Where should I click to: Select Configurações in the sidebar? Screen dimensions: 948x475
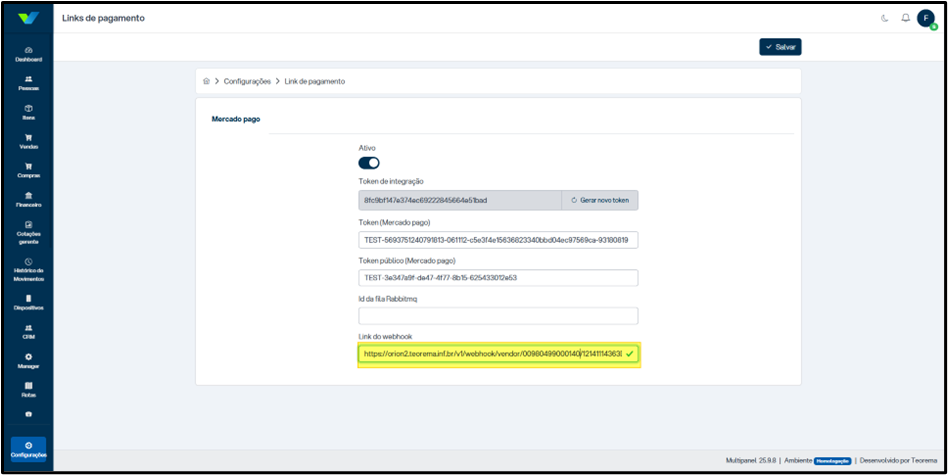pos(28,450)
